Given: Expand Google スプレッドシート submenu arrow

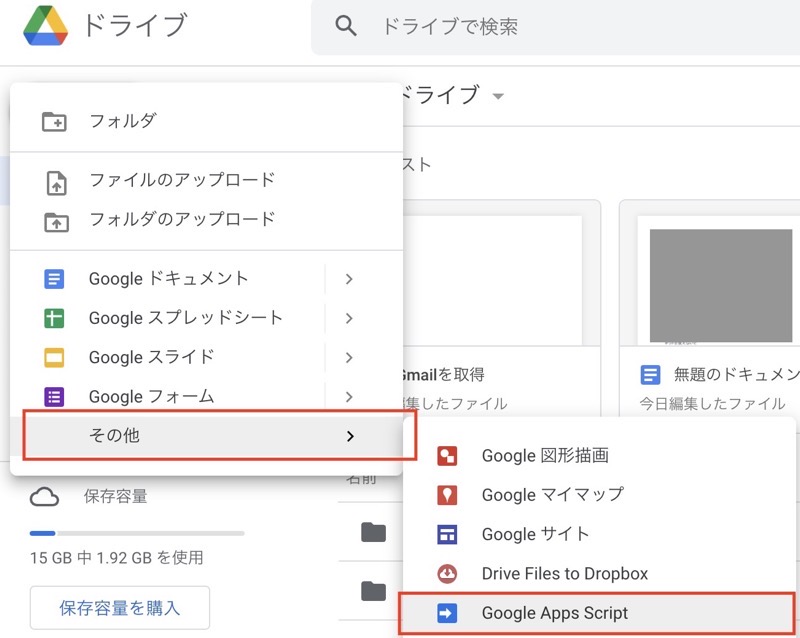Looking at the screenshot, I should [349, 318].
